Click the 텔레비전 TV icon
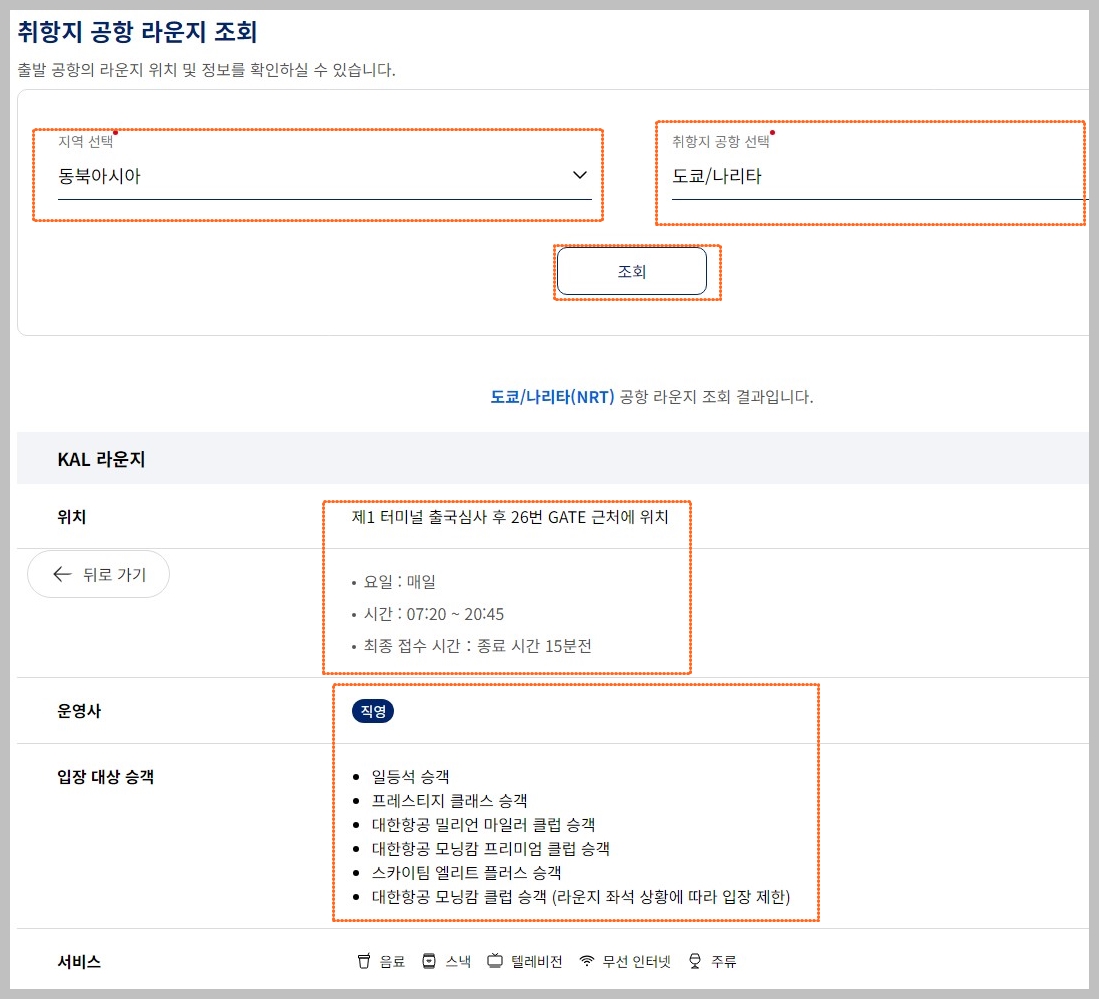Screen dimensions: 1099x999 click(x=495, y=960)
